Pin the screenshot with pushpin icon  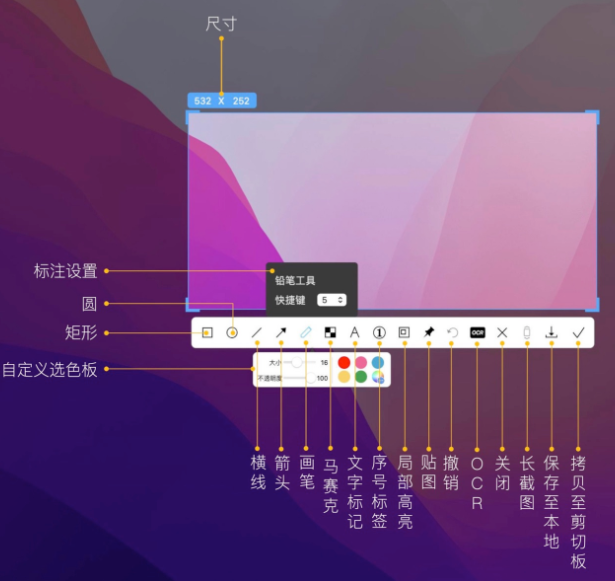(429, 332)
